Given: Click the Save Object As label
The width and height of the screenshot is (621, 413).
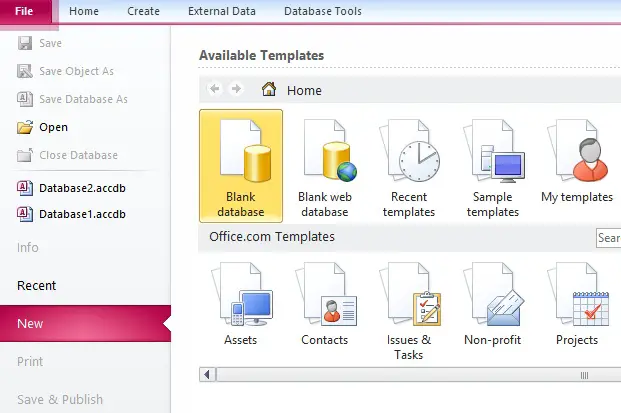Looking at the screenshot, I should click(x=76, y=71).
